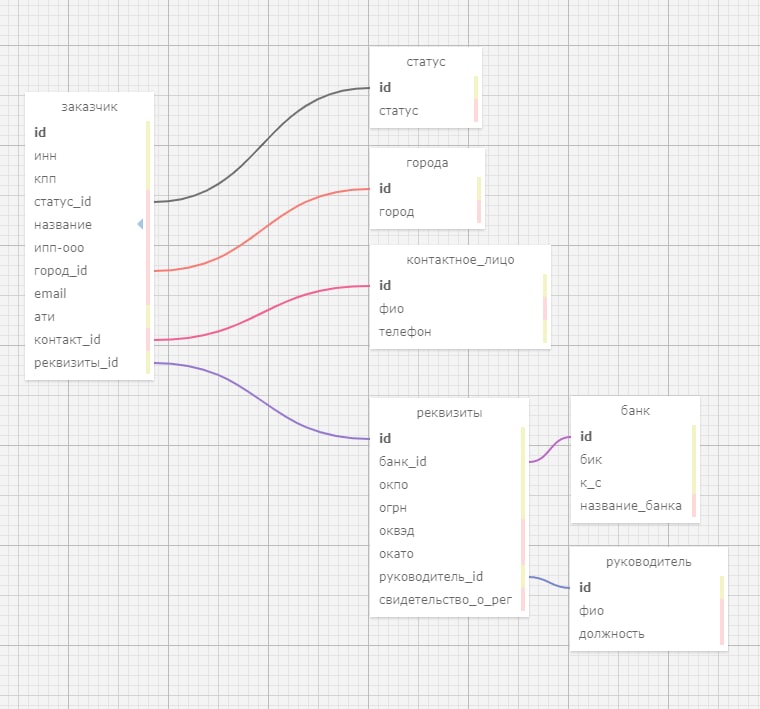Image resolution: width=760 pixels, height=709 pixels.
Task: Select the blue руководитель_id relation line
Action: (550, 582)
